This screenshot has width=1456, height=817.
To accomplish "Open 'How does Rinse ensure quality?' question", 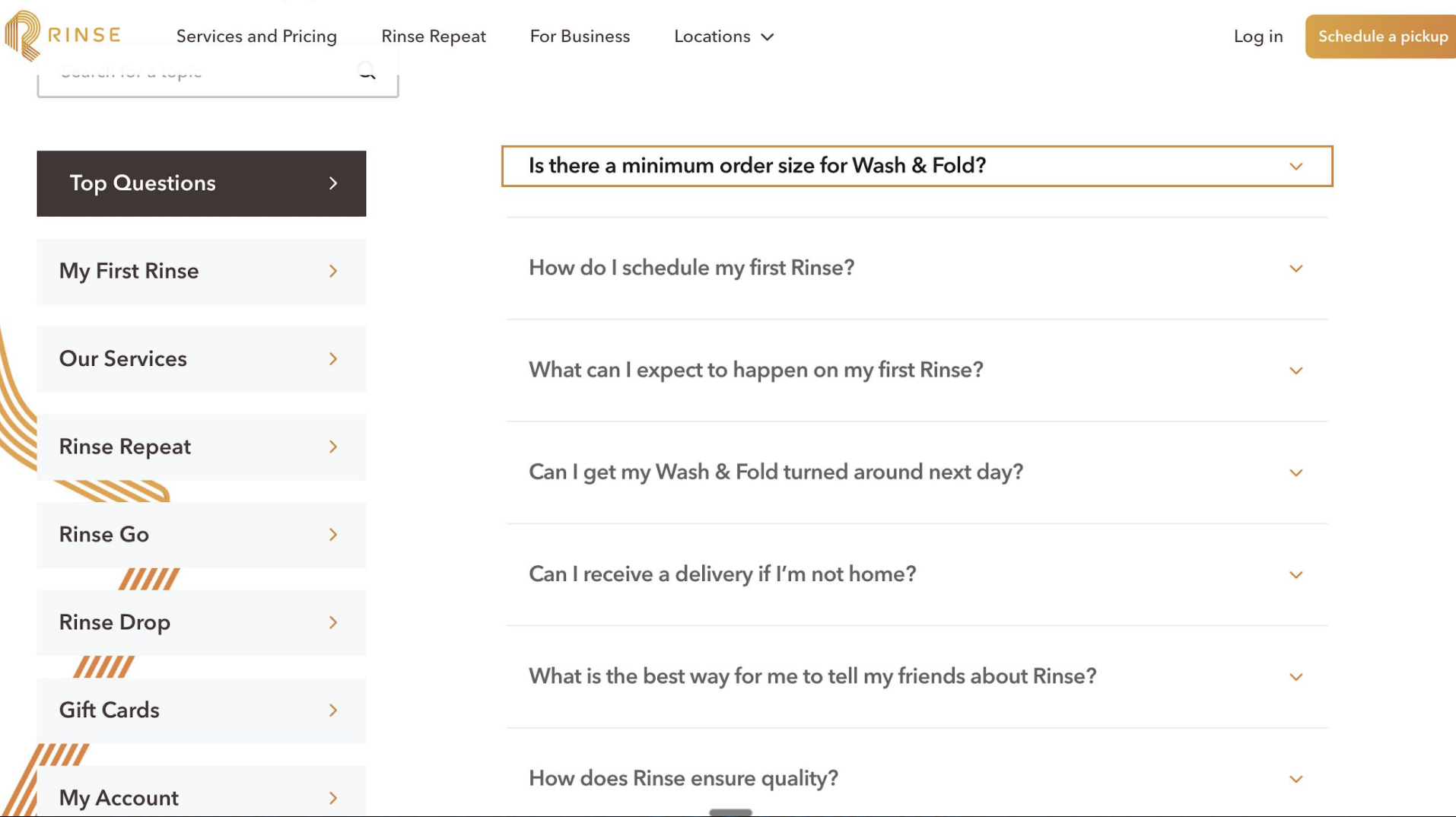I will click(917, 778).
